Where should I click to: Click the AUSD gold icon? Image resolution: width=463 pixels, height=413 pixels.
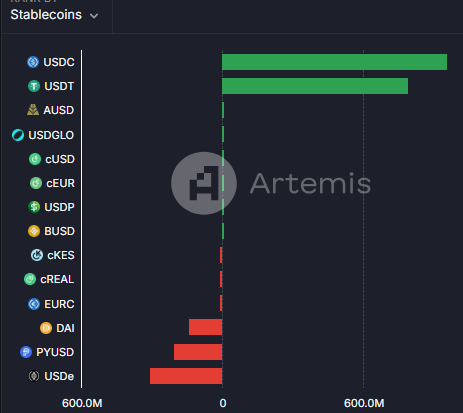click(x=33, y=110)
